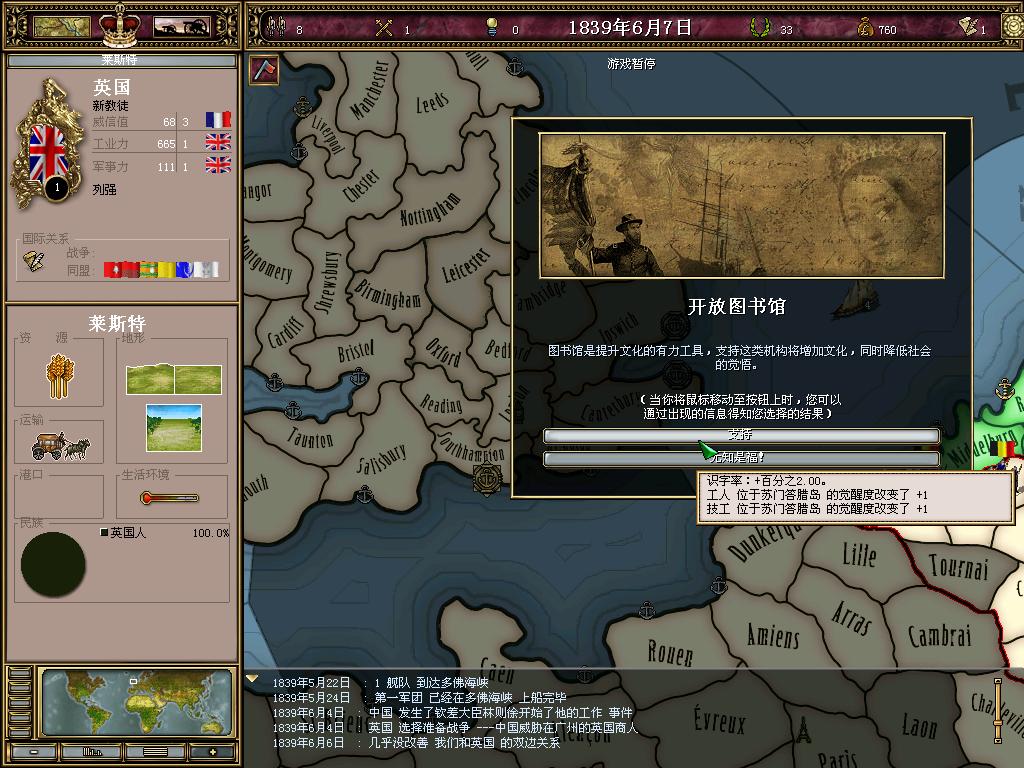This screenshot has height=768, width=1024.
Task: Collapse the message log with arrow
Action: pyautogui.click(x=253, y=679)
